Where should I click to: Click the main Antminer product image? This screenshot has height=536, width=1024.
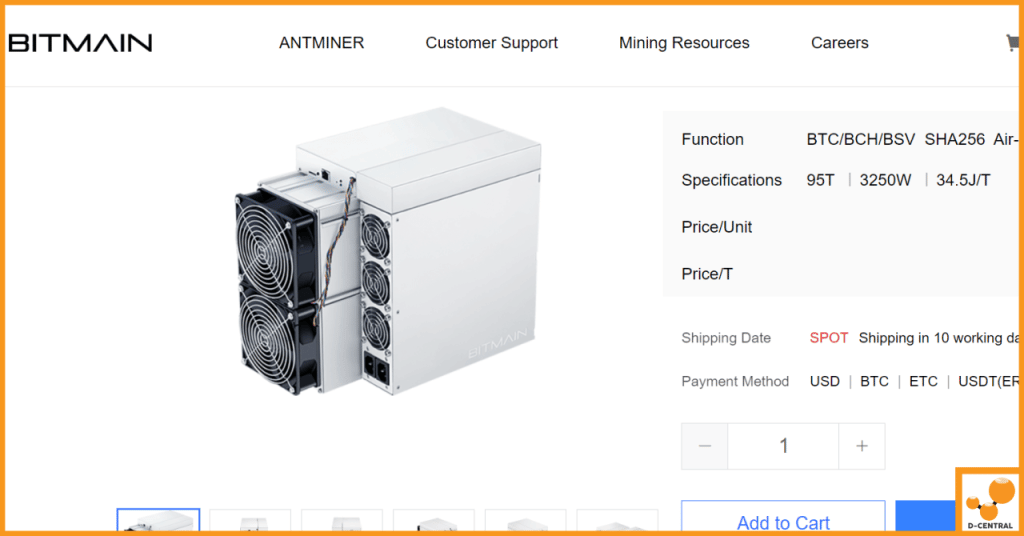coord(389,251)
